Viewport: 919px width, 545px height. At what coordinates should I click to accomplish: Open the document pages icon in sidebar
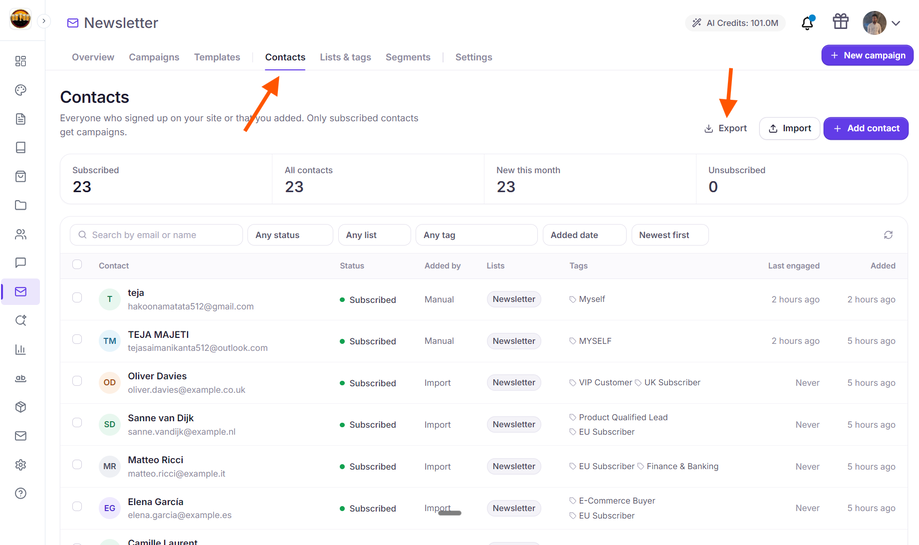[x=21, y=119]
